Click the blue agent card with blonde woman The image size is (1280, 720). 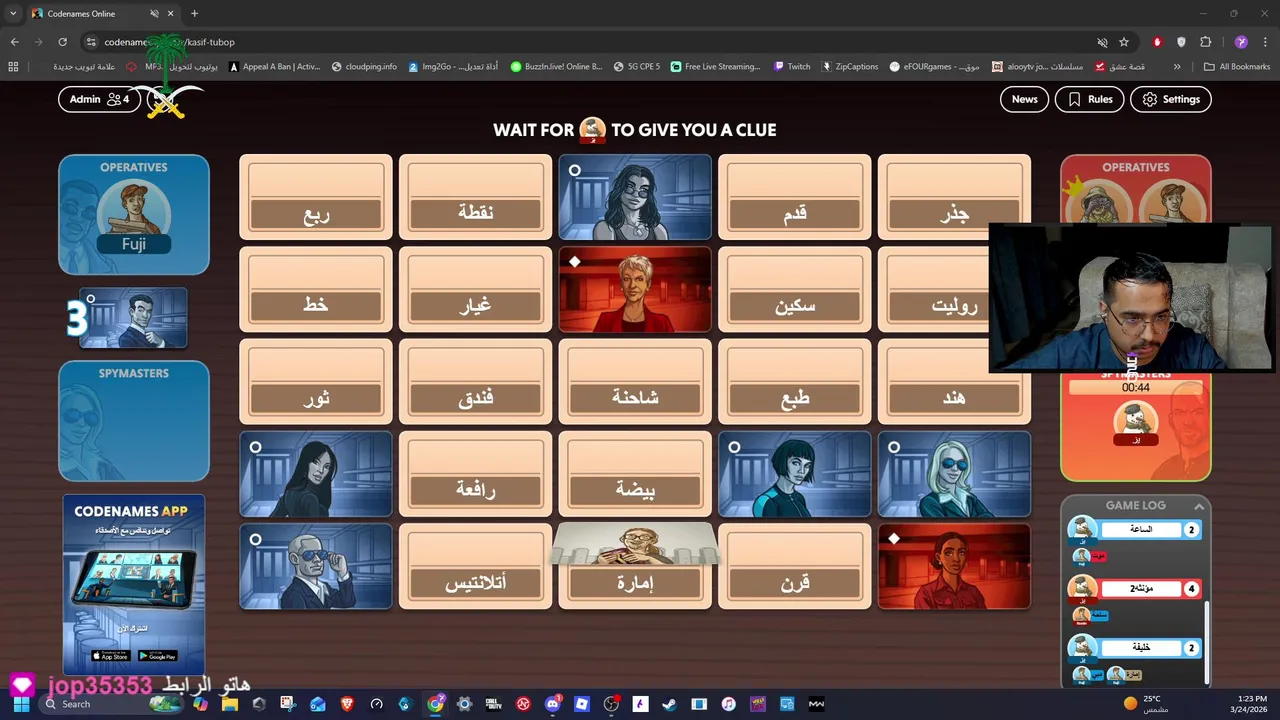[x=954, y=474]
